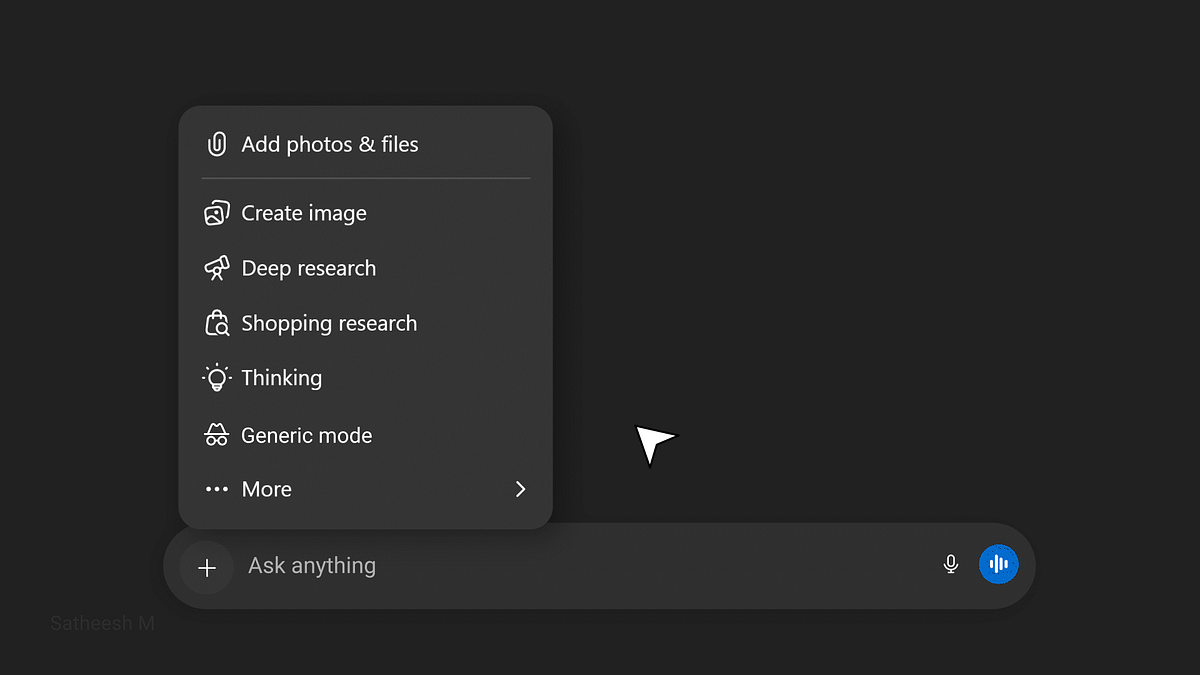This screenshot has height=675, width=1200.
Task: Open Shopping research from the menu
Action: (366, 323)
